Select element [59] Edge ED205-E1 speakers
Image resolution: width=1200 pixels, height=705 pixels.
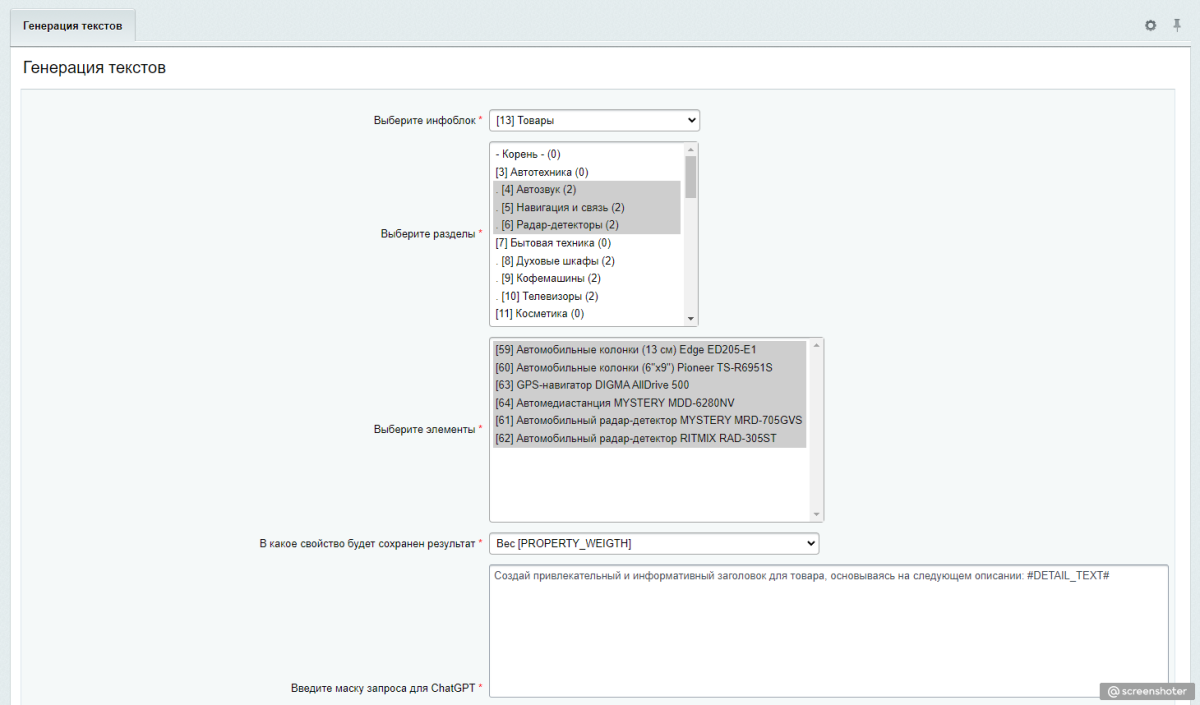coord(626,350)
